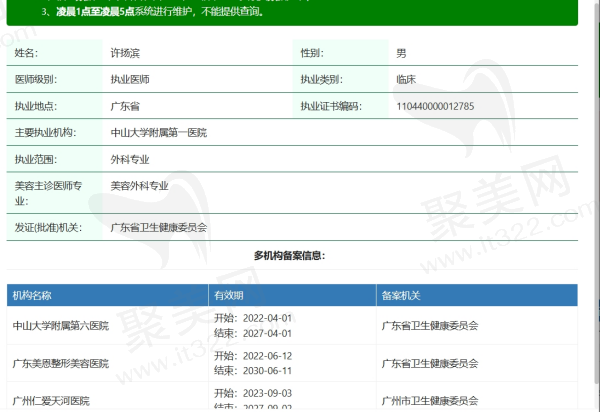The image size is (600, 412).
Task: Click the 姓名 label cell
Action: 55,52
